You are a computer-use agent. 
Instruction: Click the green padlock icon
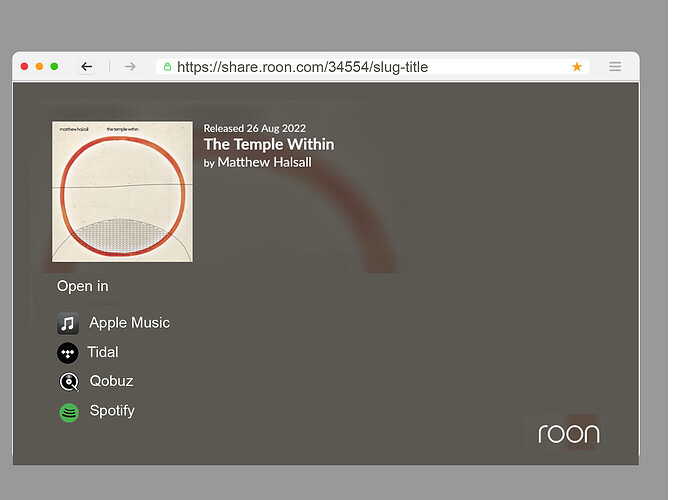pos(167,67)
